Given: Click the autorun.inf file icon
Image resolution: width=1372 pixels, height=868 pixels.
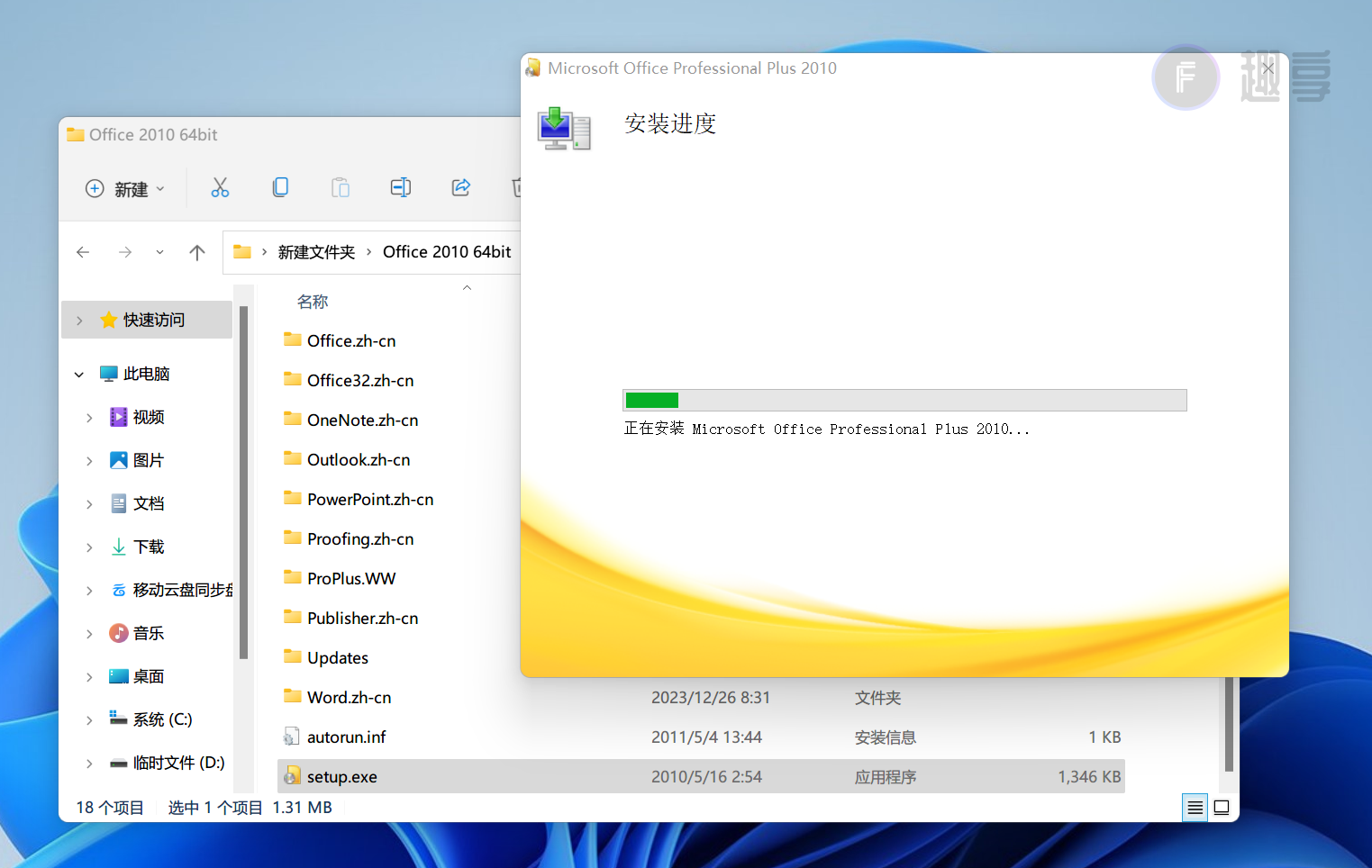Looking at the screenshot, I should coord(292,737).
